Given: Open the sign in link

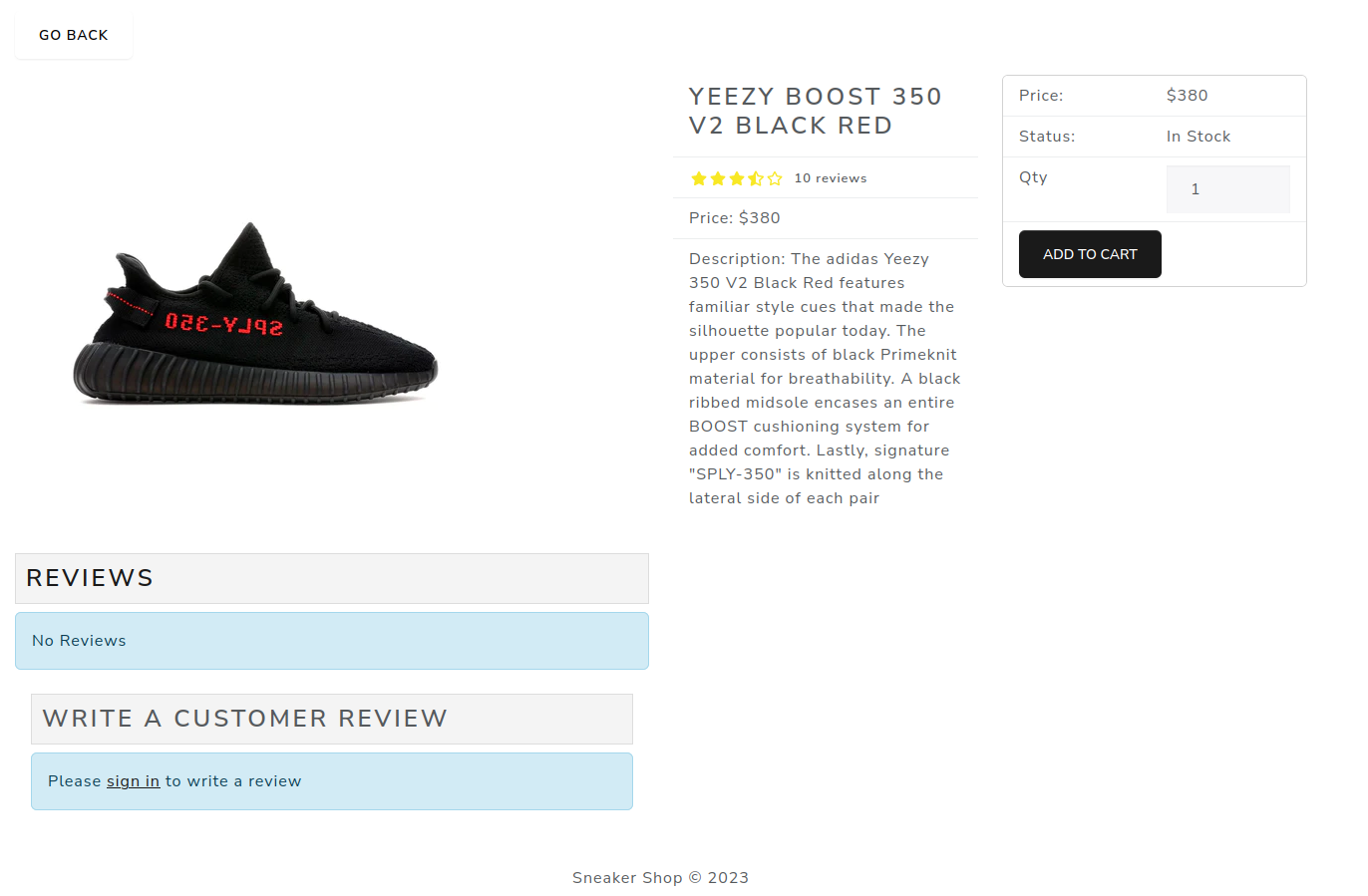Looking at the screenshot, I should click(133, 780).
